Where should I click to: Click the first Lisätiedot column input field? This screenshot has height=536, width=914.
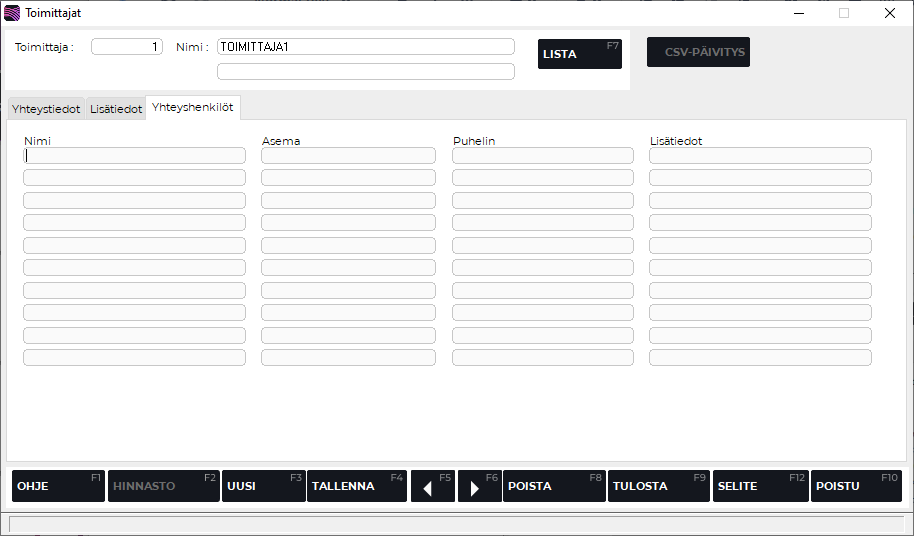pyautogui.click(x=760, y=156)
